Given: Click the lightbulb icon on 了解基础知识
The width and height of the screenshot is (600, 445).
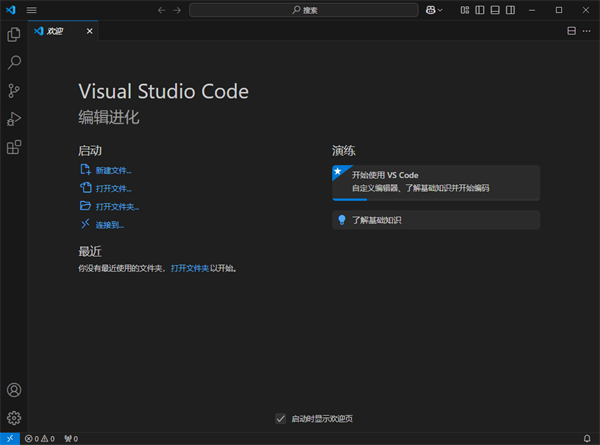Looking at the screenshot, I should 342,220.
